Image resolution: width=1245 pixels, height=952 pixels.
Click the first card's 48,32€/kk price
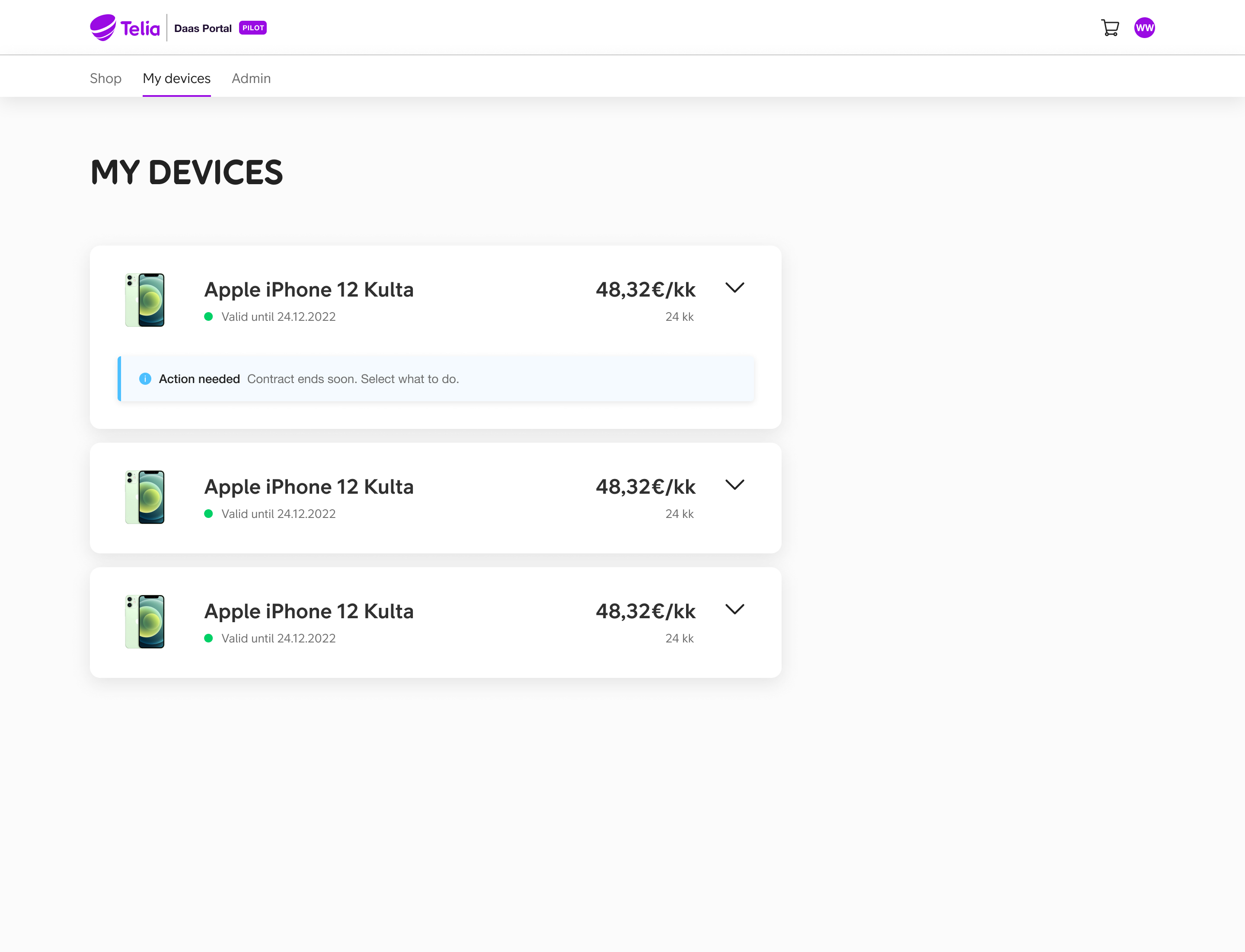coord(645,290)
